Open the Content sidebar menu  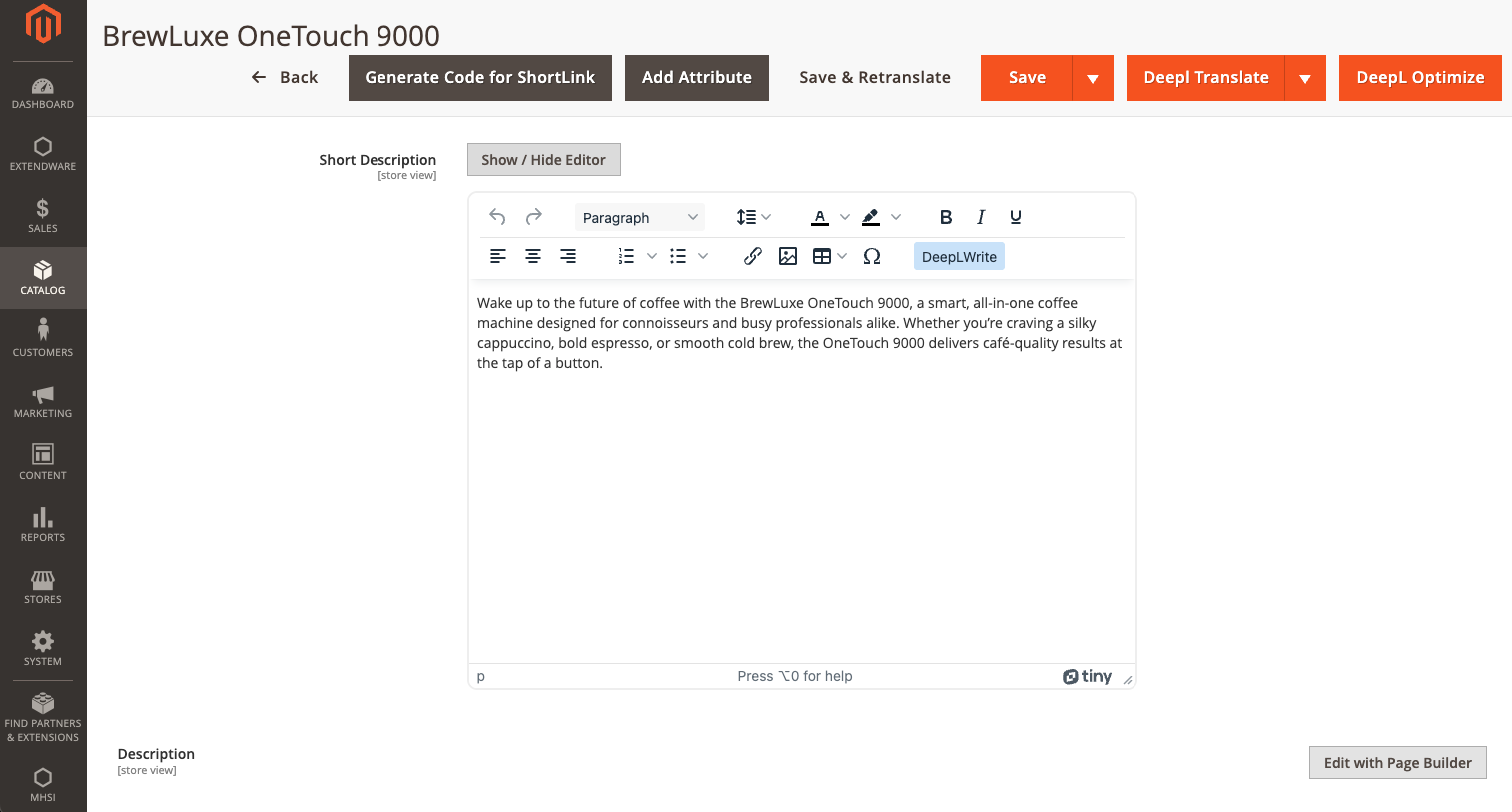coord(43,463)
